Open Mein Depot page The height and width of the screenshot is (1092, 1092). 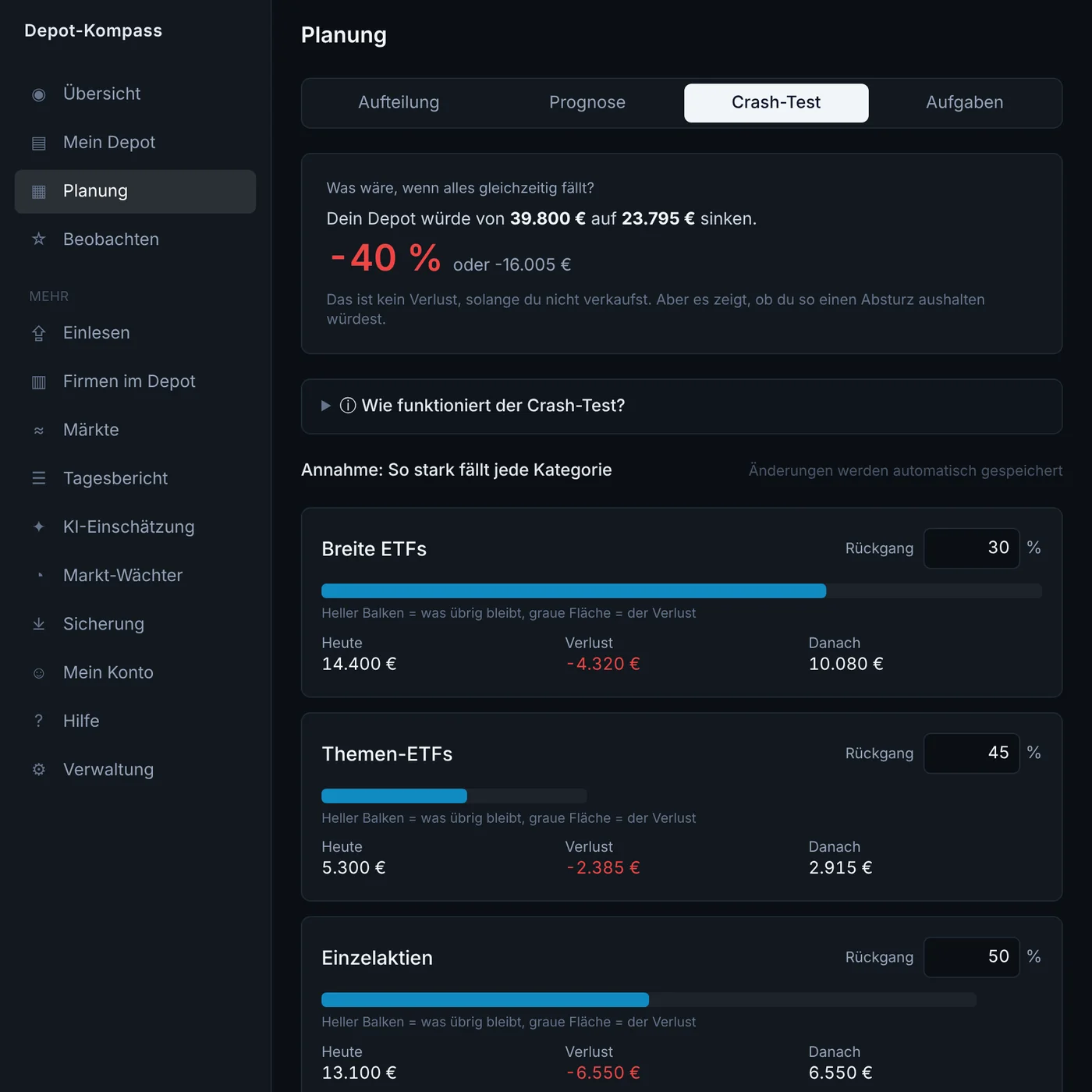pyautogui.click(x=135, y=143)
